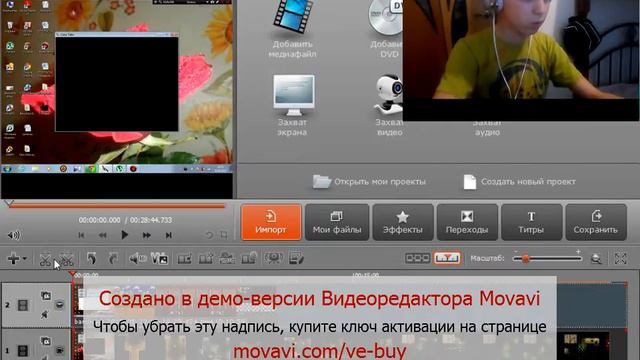Click the magnifier zoom-to-fit icon

point(596,258)
